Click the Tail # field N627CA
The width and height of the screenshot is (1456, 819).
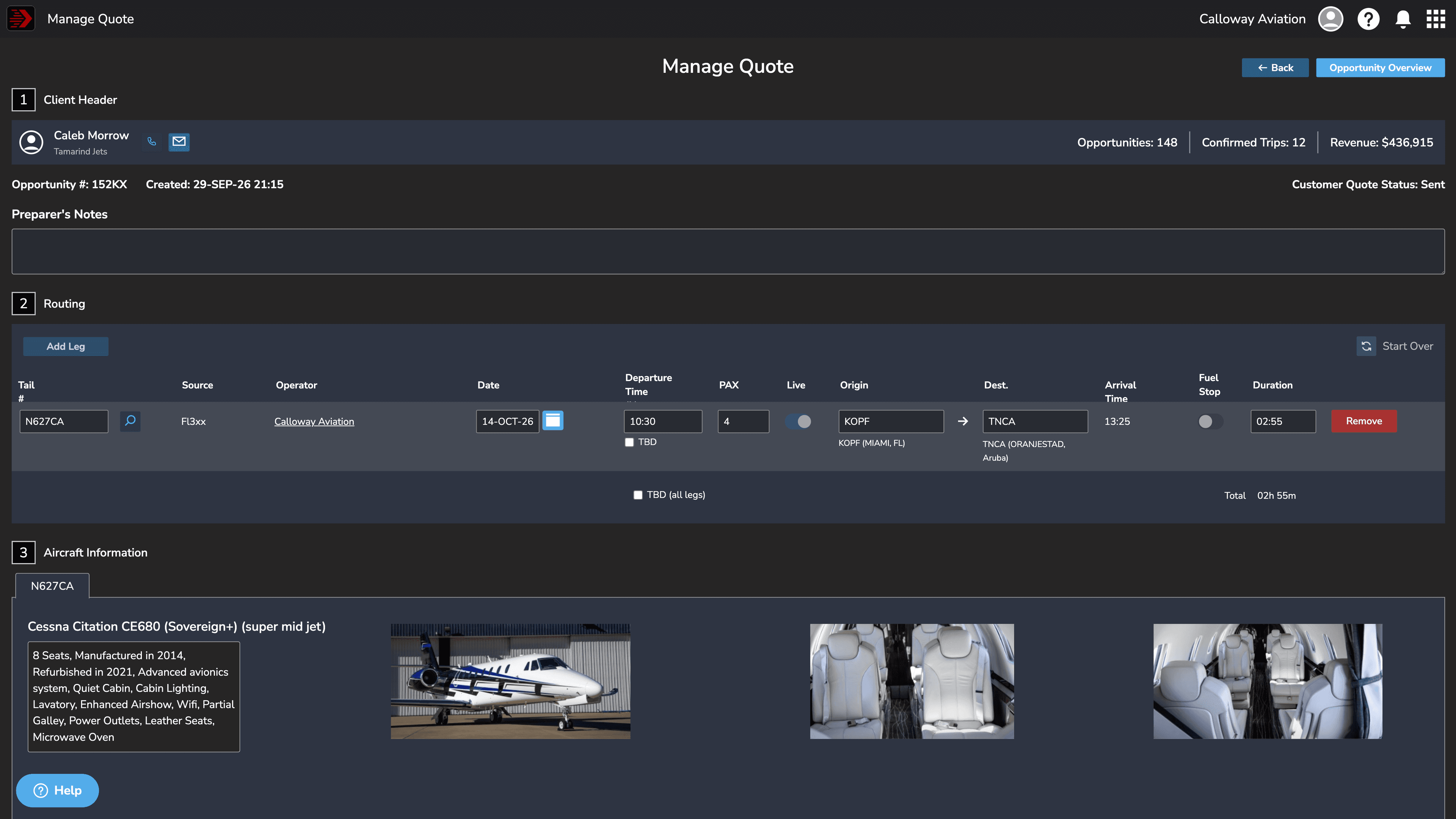click(64, 421)
